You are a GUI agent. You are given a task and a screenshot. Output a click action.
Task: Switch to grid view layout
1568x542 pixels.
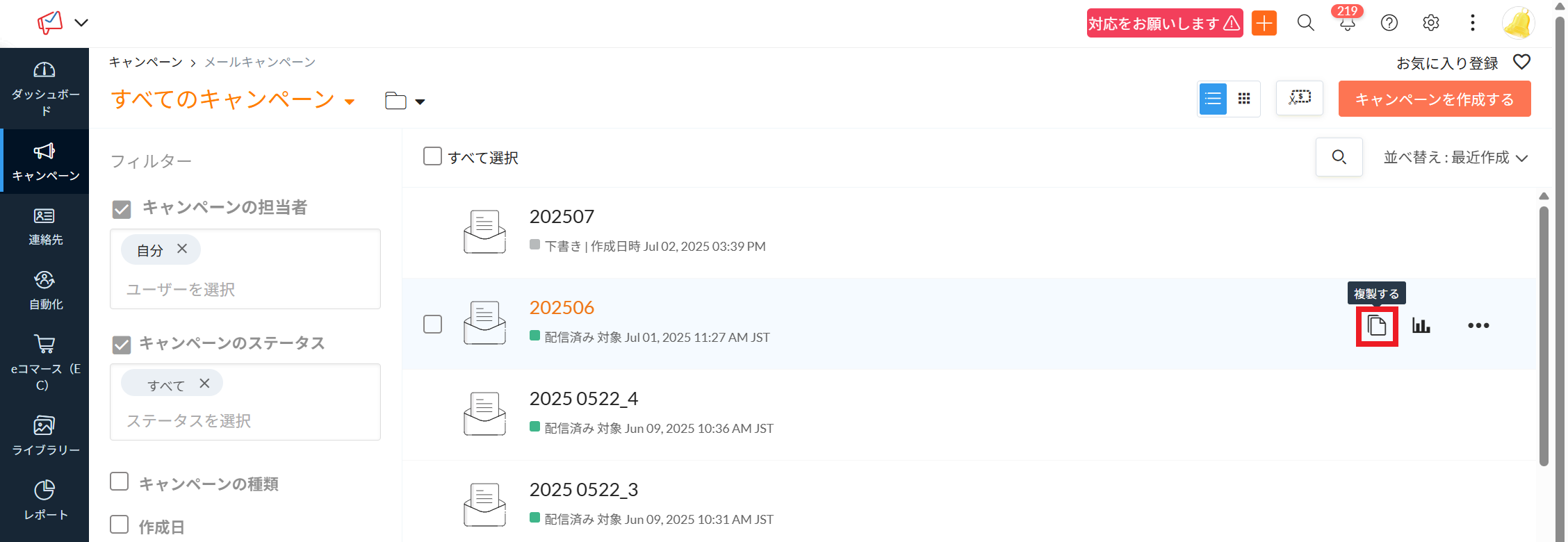click(1244, 99)
